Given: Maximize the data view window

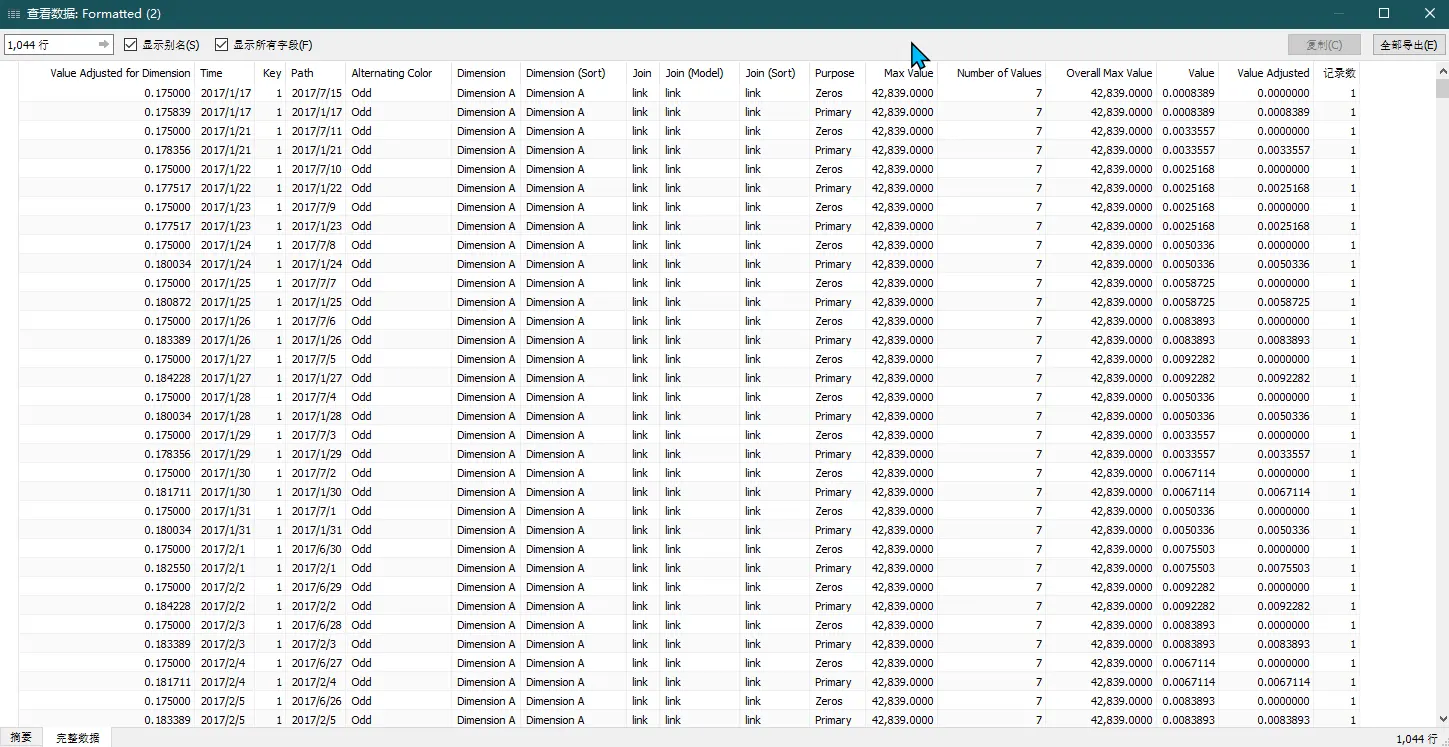Looking at the screenshot, I should tap(1384, 14).
